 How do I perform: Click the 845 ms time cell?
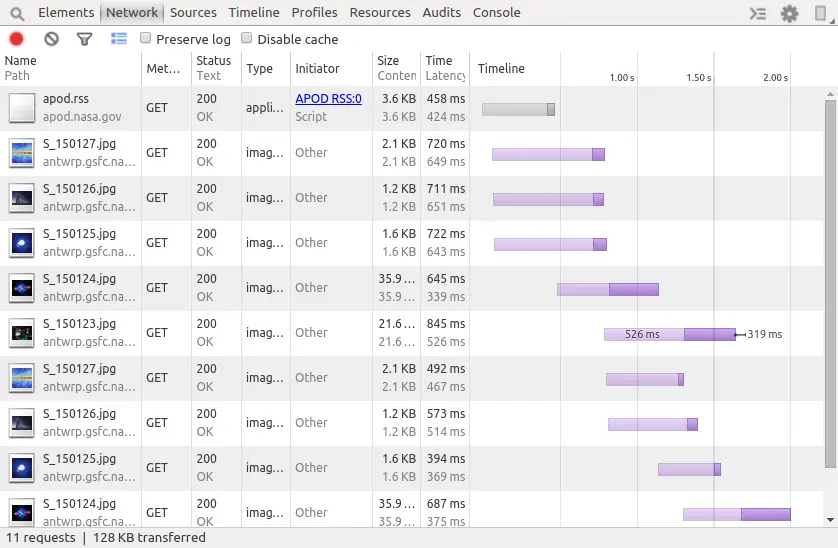[446, 324]
